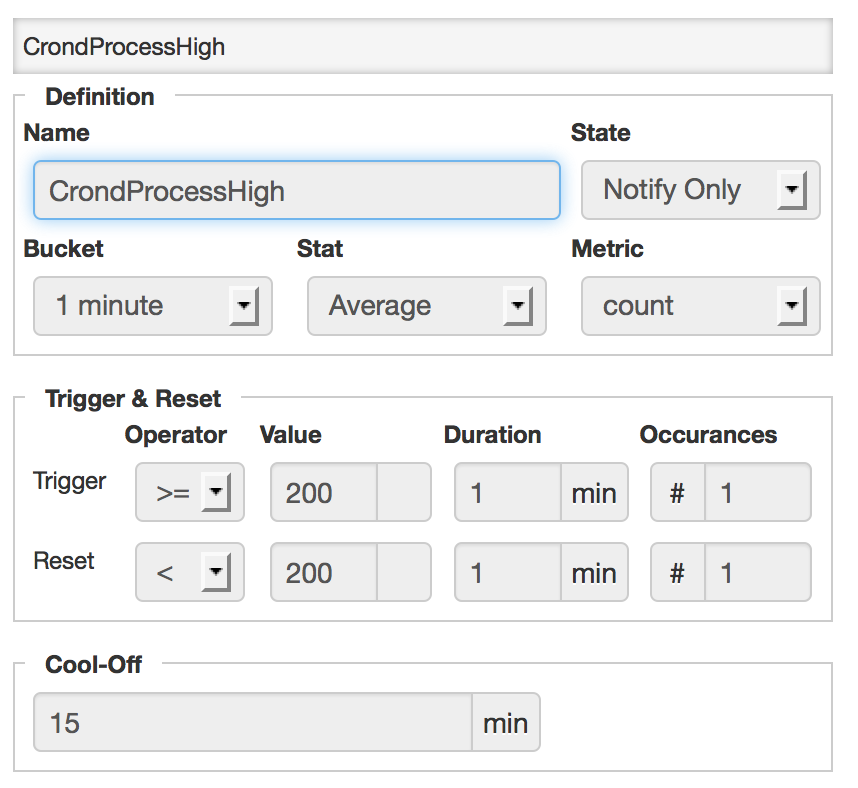Click the min unit label beside Cool-Off
The image size is (858, 788).
506,722
